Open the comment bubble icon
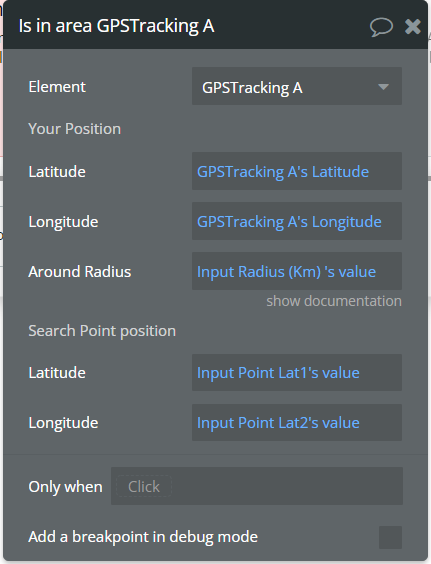 [x=381, y=27]
